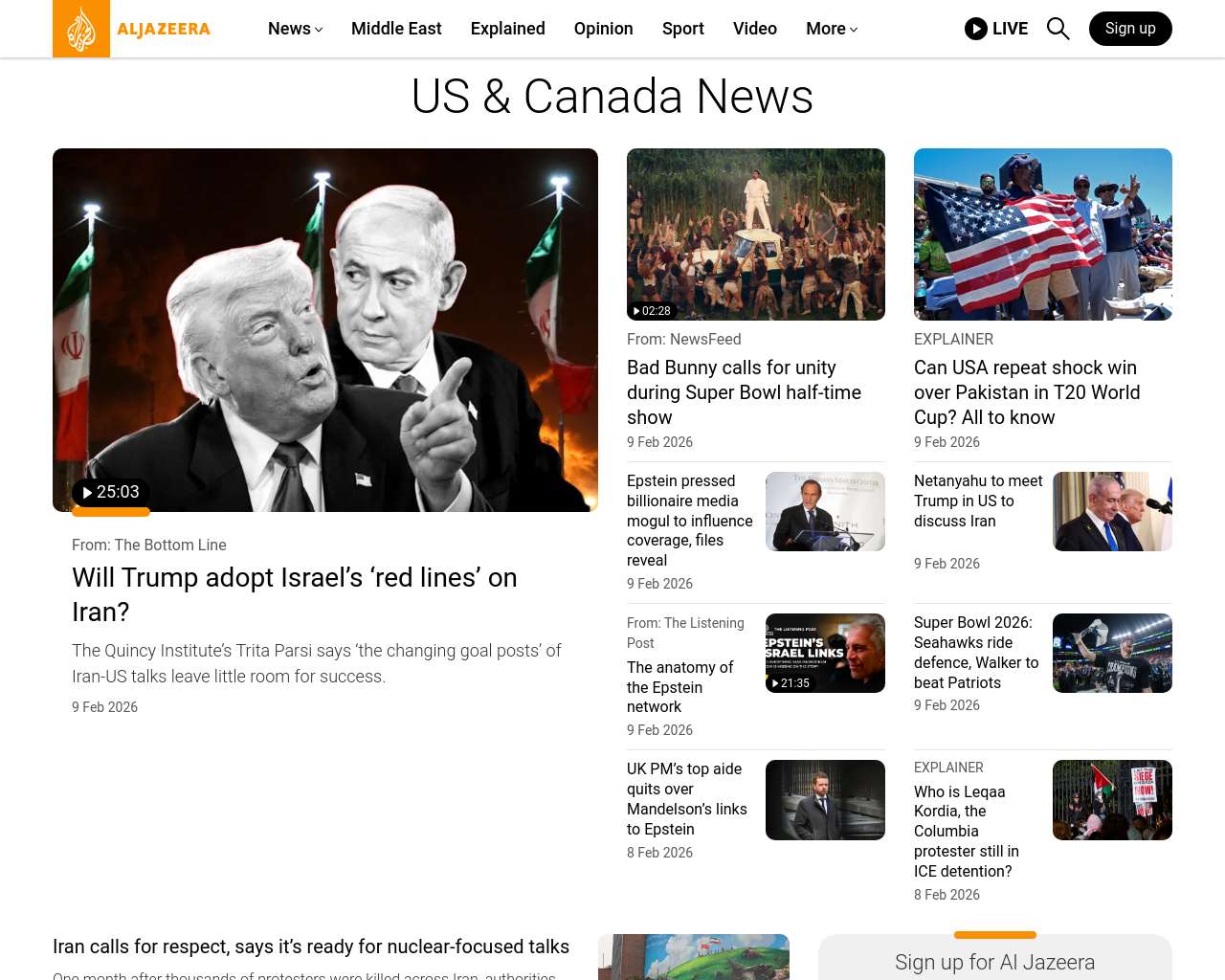
Task: Play the 25:03 Trump Netanyahu video
Action: click(111, 492)
